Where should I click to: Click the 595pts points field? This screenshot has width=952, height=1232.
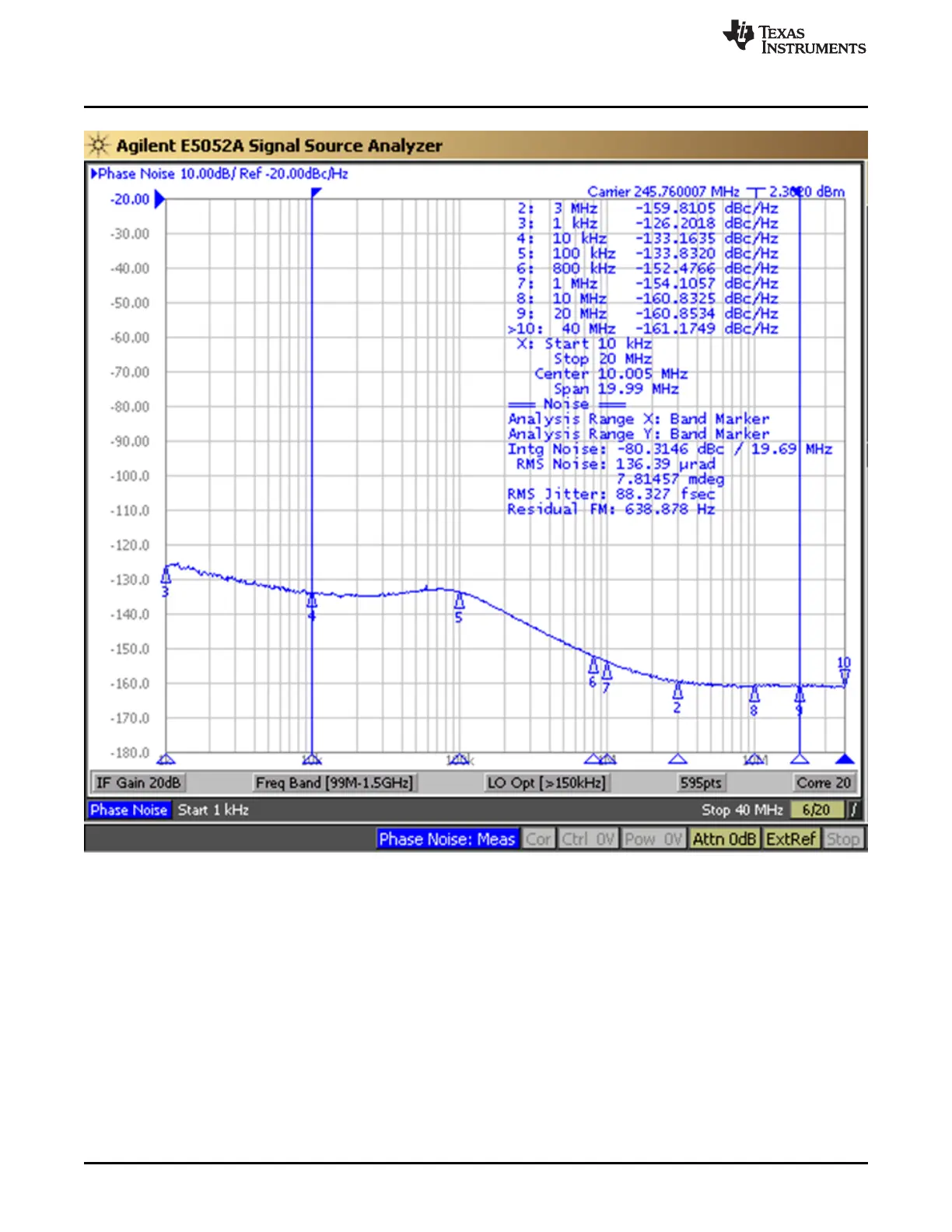[x=701, y=782]
